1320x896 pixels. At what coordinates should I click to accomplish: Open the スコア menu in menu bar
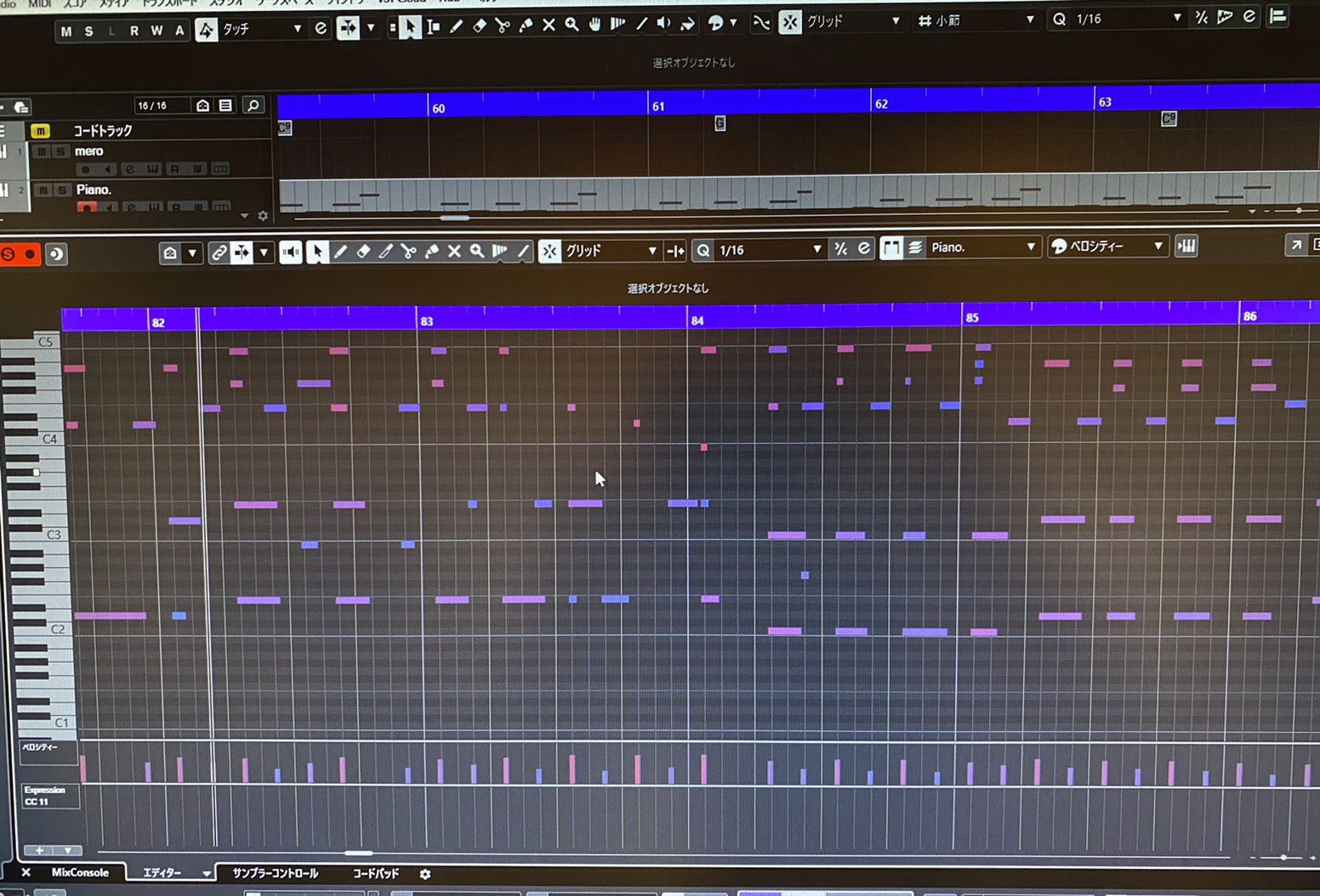point(77,3)
